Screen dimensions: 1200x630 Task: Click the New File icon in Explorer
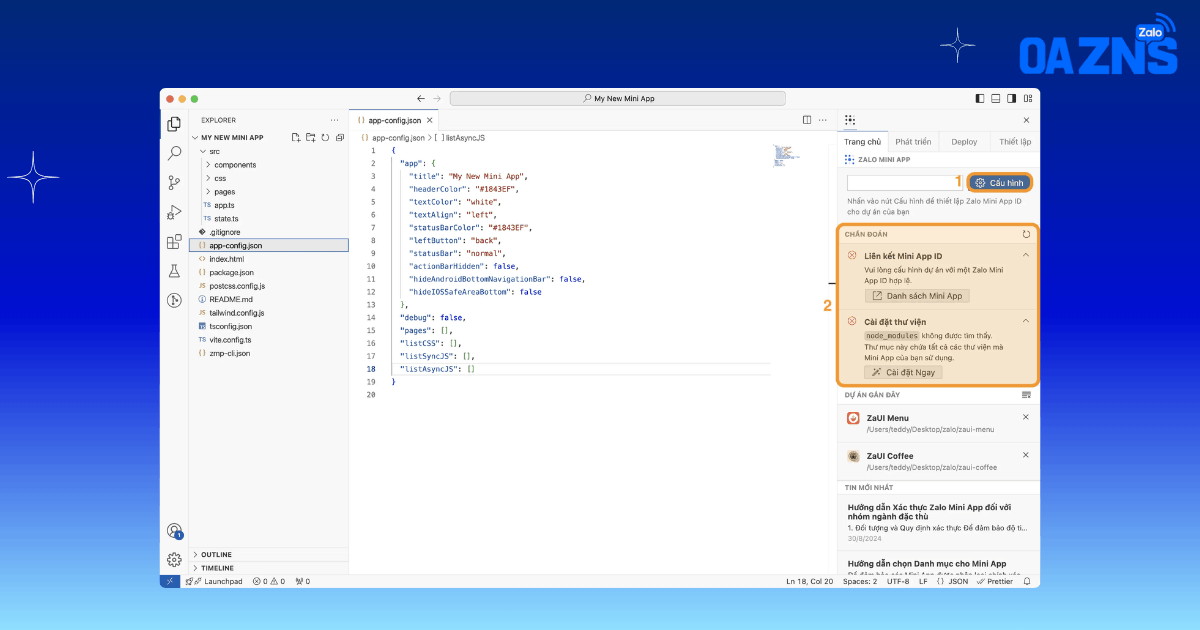(x=296, y=137)
